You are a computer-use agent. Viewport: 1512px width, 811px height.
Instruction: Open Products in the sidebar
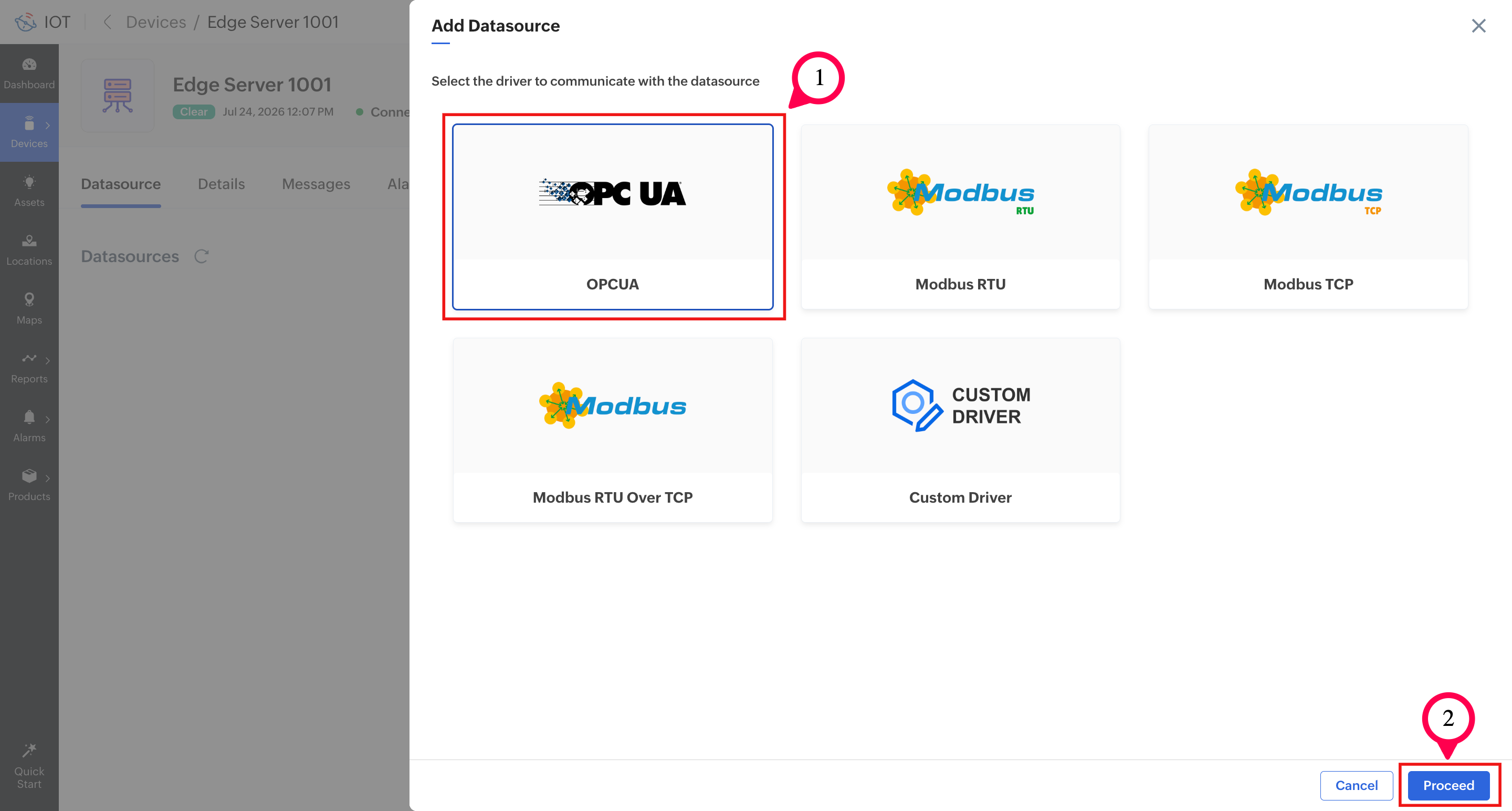pyautogui.click(x=29, y=485)
